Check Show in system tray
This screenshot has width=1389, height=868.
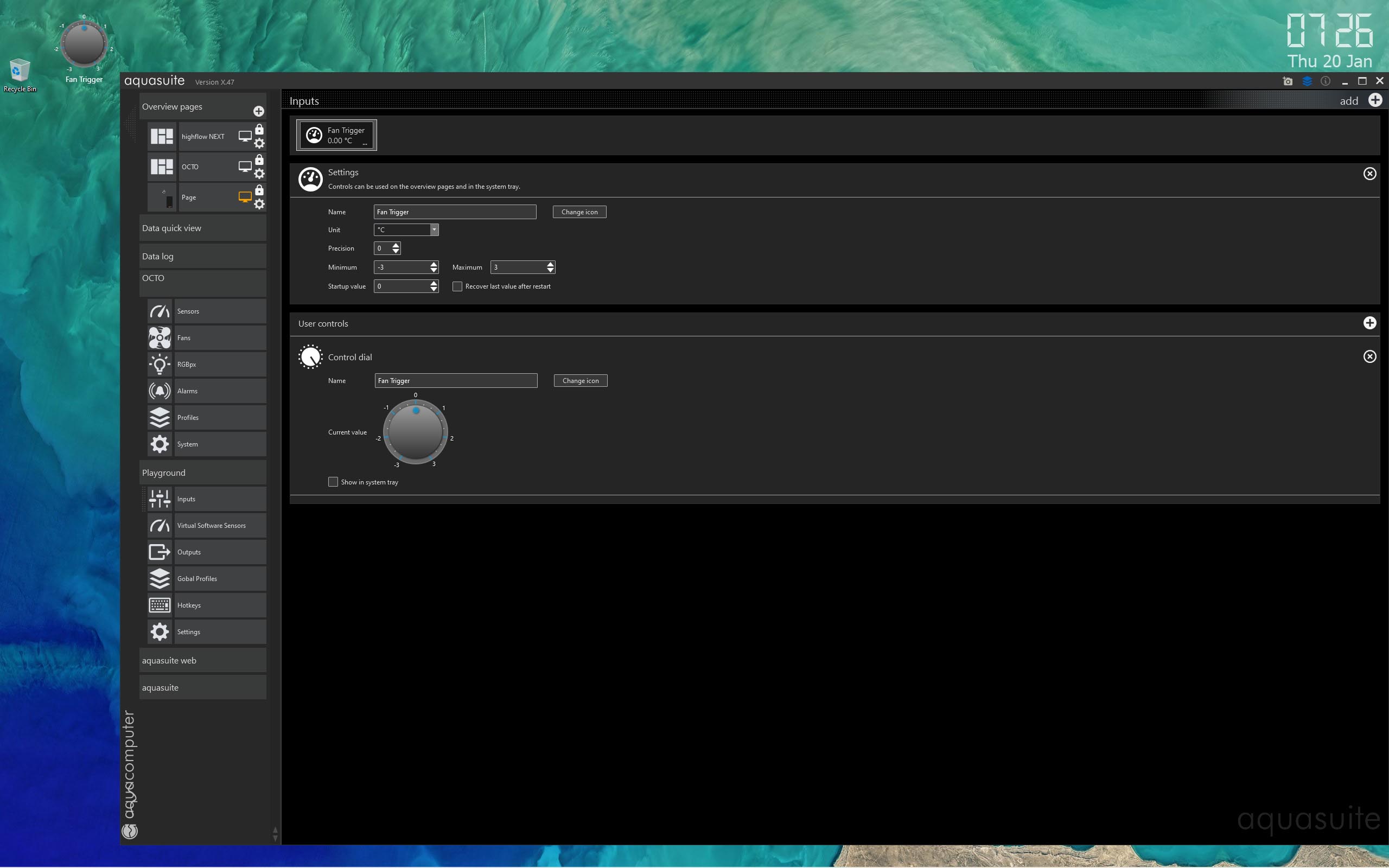[333, 482]
